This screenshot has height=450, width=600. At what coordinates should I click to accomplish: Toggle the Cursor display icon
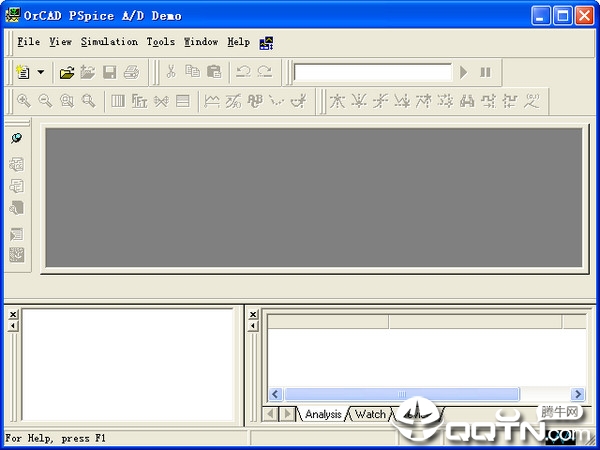298,101
